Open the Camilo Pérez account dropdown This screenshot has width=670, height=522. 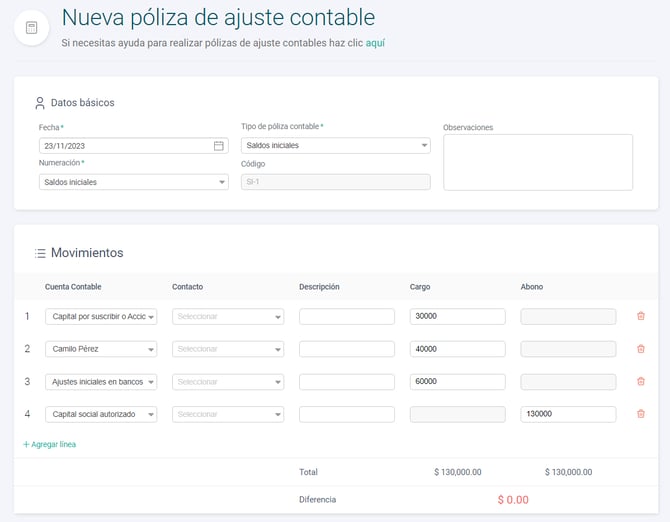tap(101, 349)
